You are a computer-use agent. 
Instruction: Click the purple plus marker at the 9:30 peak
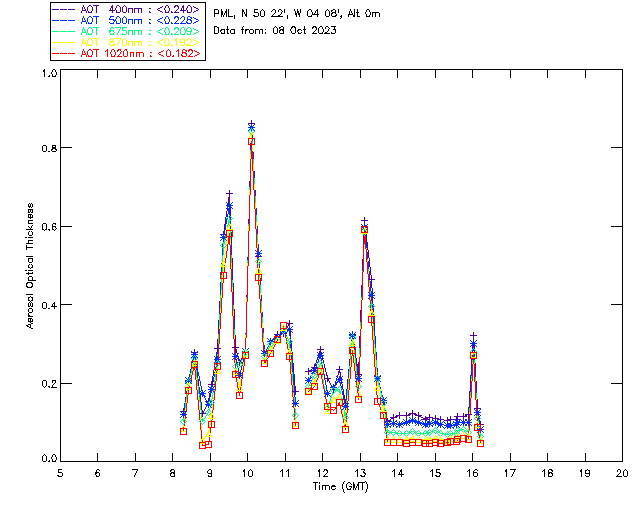click(x=230, y=193)
